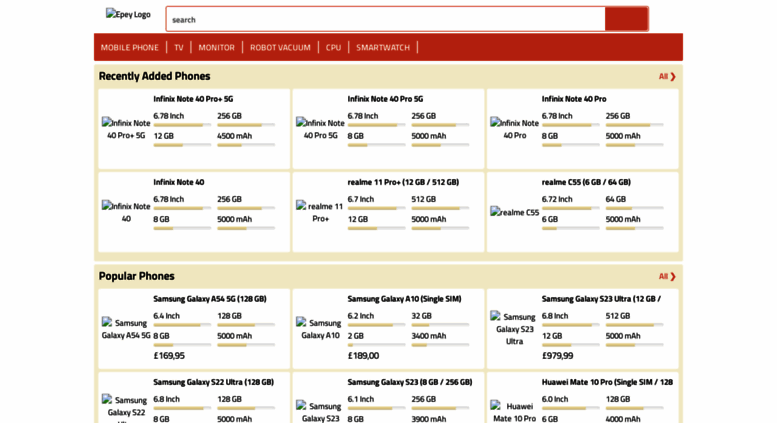Click 3400 mAh on Samsung Galaxy A10

tap(429, 336)
